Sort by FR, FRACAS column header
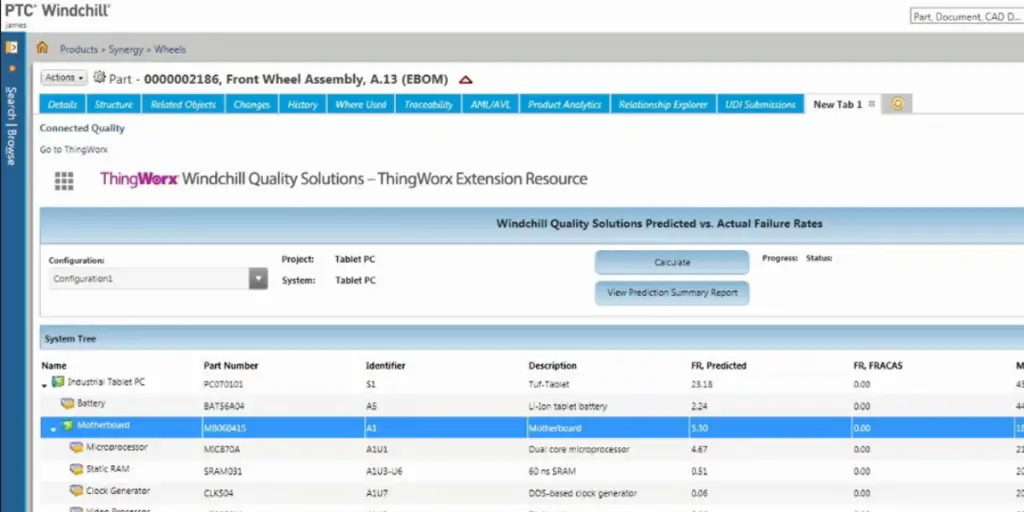The width and height of the screenshot is (1024, 512). coord(878,365)
